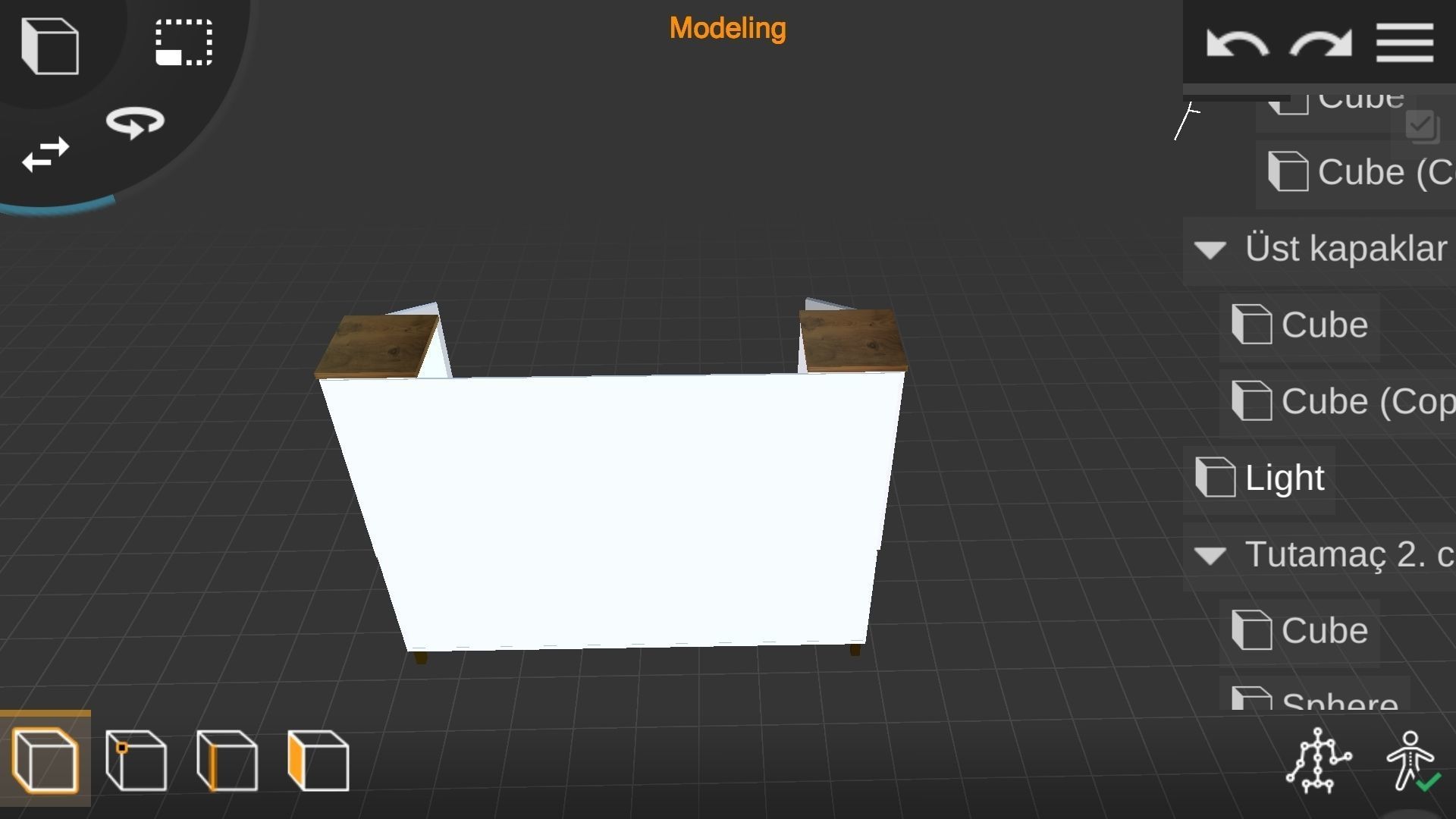Click the rotate view icon
This screenshot has width=1456, height=819.
click(135, 123)
